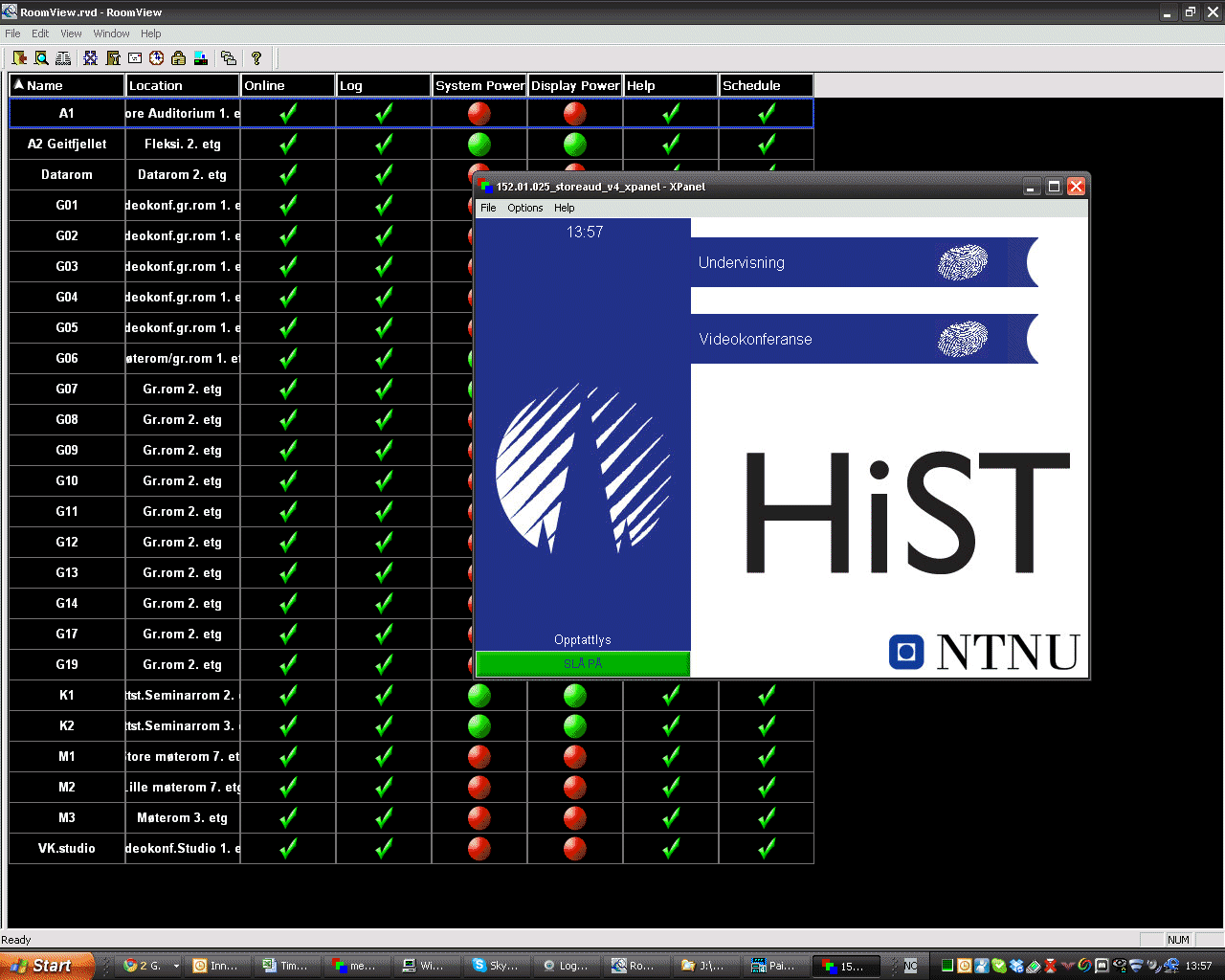Toggle Display Power indicator for room M2

click(x=575, y=787)
